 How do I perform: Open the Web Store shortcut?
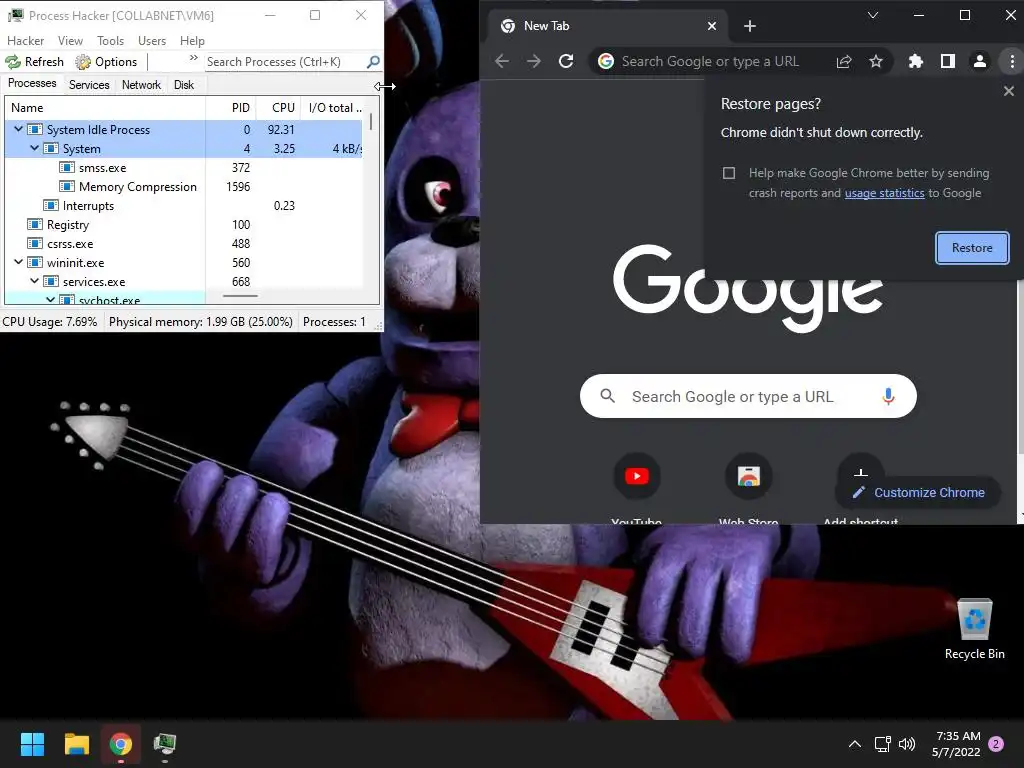(x=748, y=476)
